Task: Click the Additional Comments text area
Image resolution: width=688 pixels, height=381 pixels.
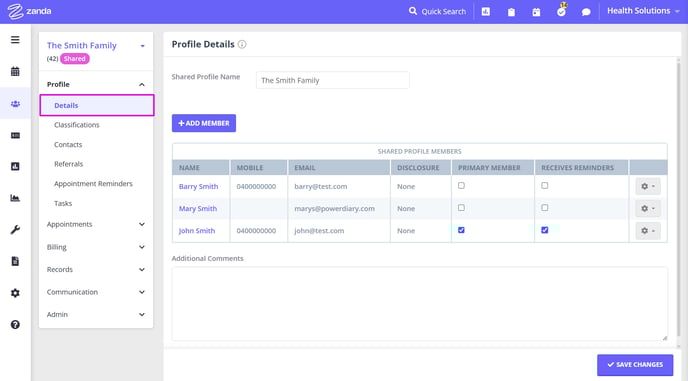Action: tap(420, 304)
